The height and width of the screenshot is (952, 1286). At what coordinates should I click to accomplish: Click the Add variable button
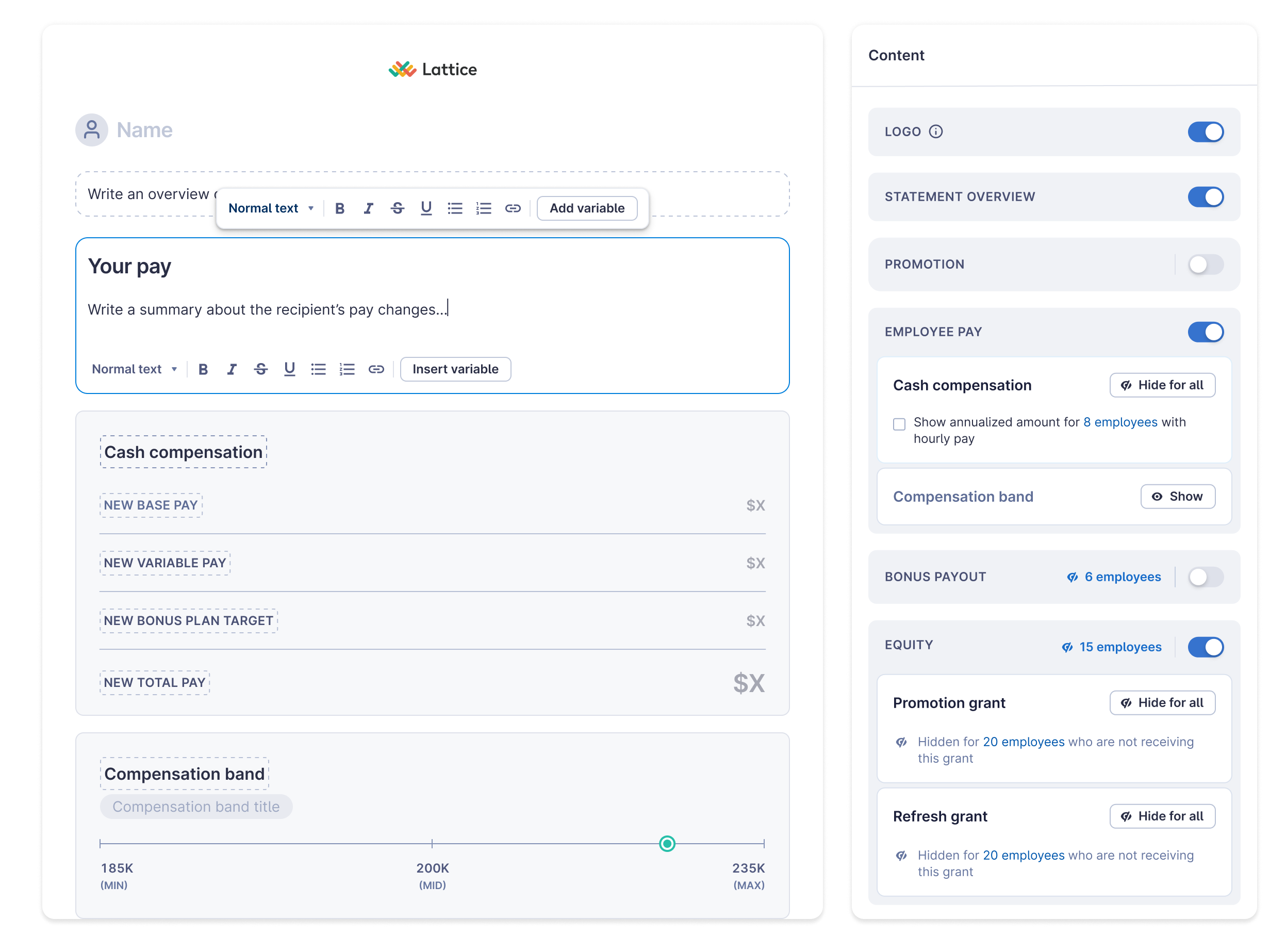tap(586, 209)
